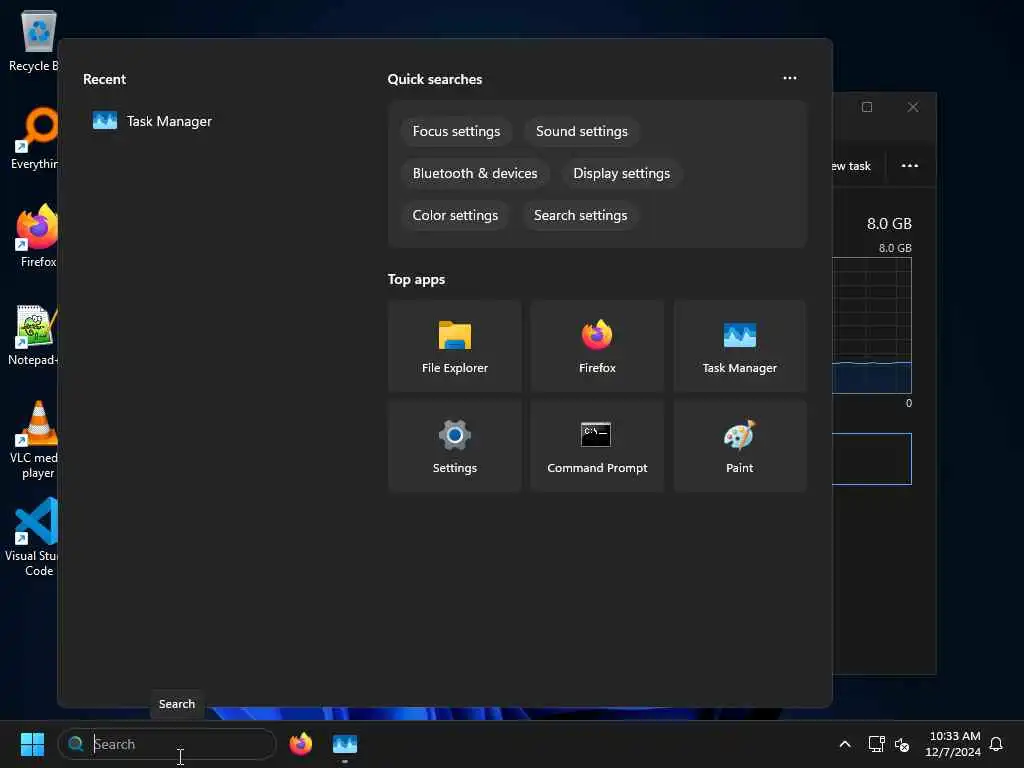Open Task Manager from the Recent list

coord(152,121)
